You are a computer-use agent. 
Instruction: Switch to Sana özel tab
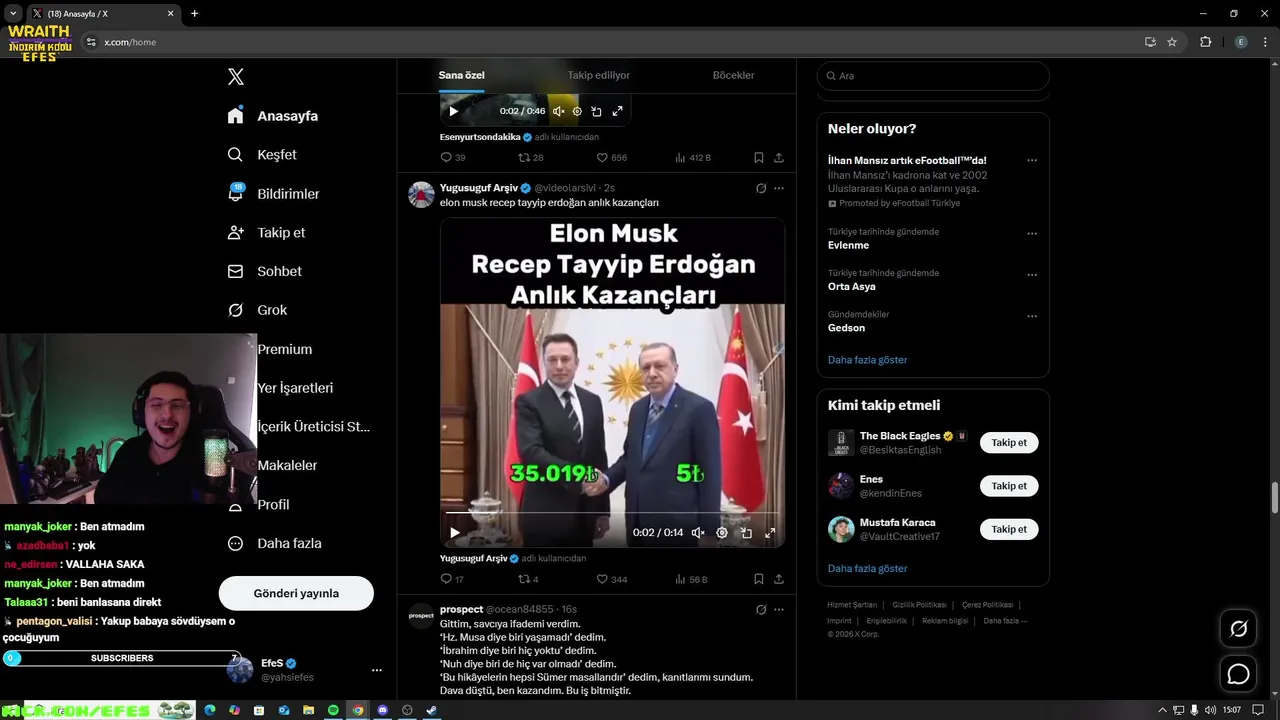[x=462, y=76]
